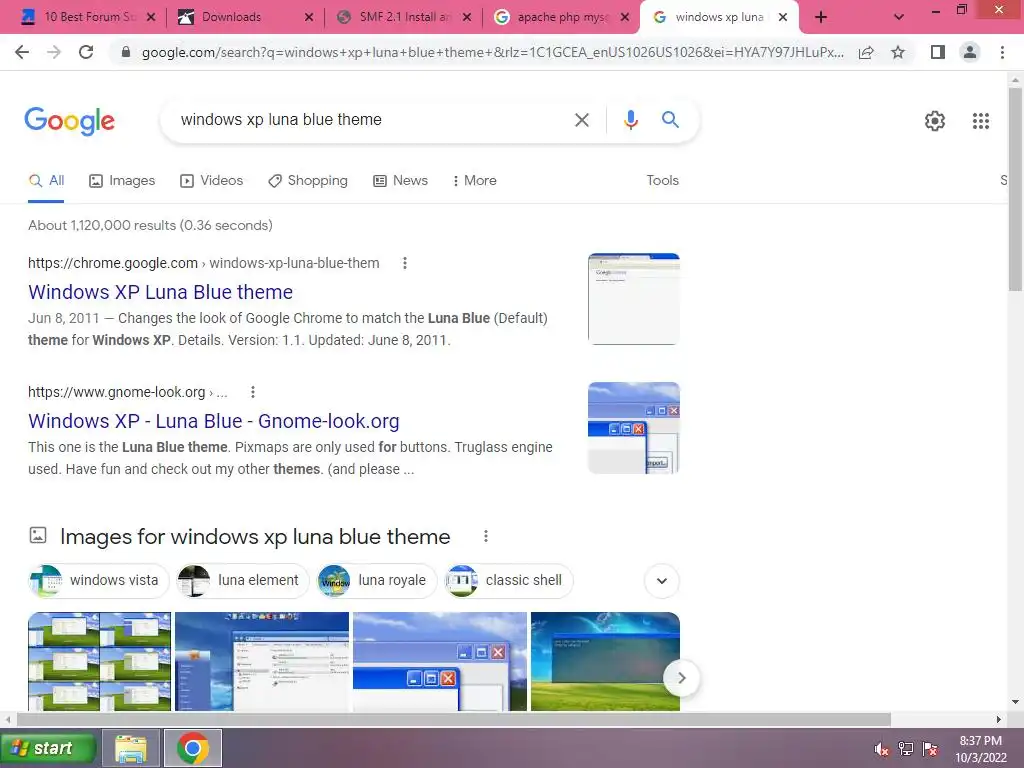Screen dimensions: 1024x768
Task: Switch to News search results
Action: (x=400, y=181)
